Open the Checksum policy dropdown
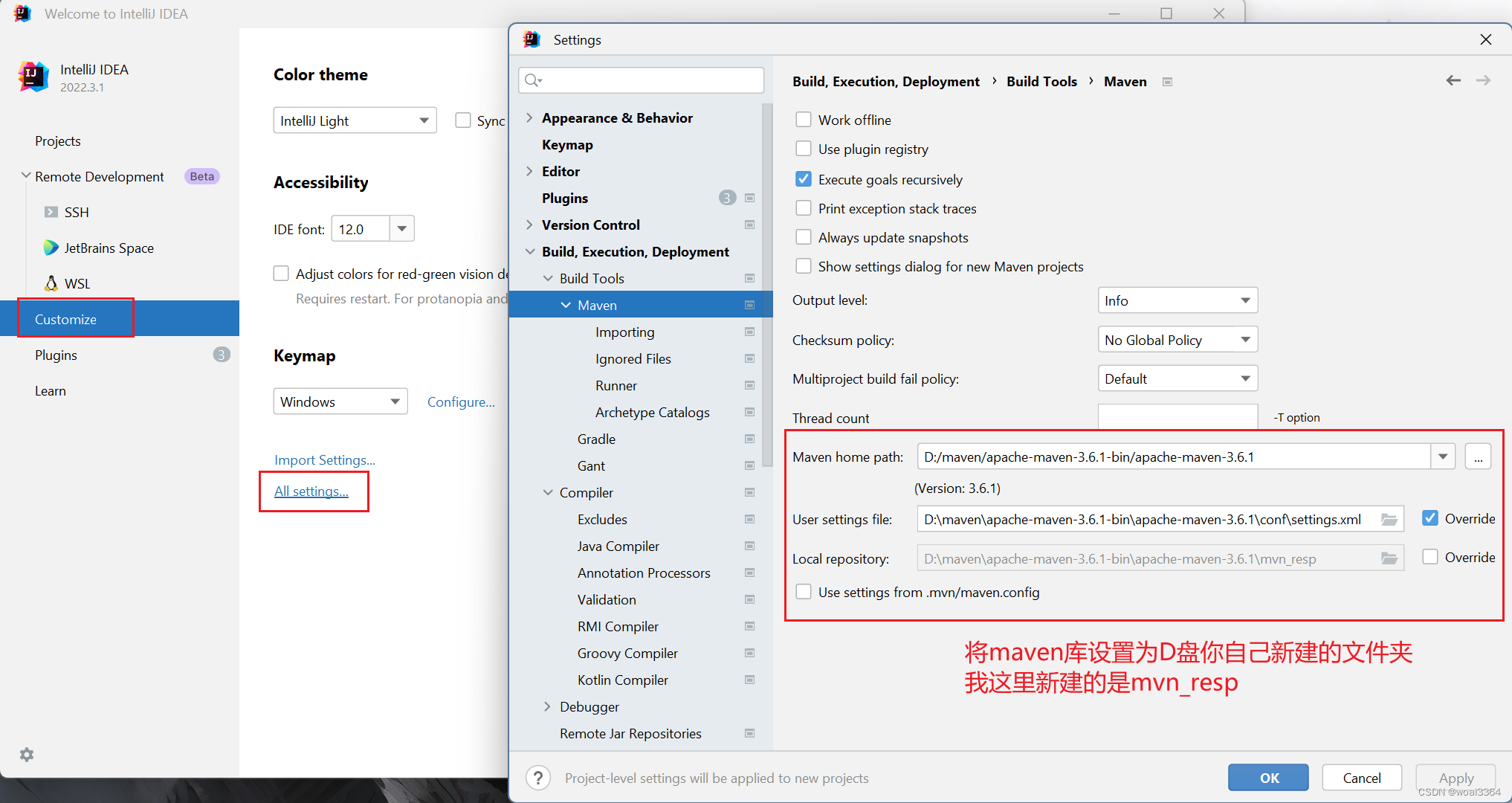Viewport: 1512px width, 803px height. tap(1177, 340)
